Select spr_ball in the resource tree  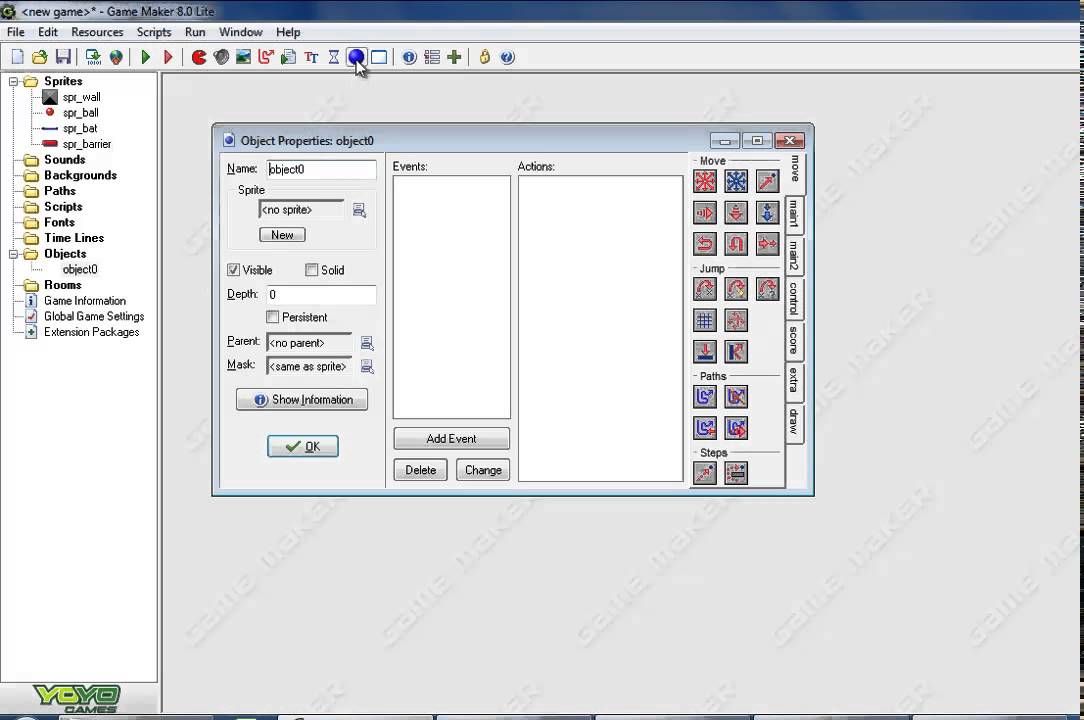click(81, 113)
